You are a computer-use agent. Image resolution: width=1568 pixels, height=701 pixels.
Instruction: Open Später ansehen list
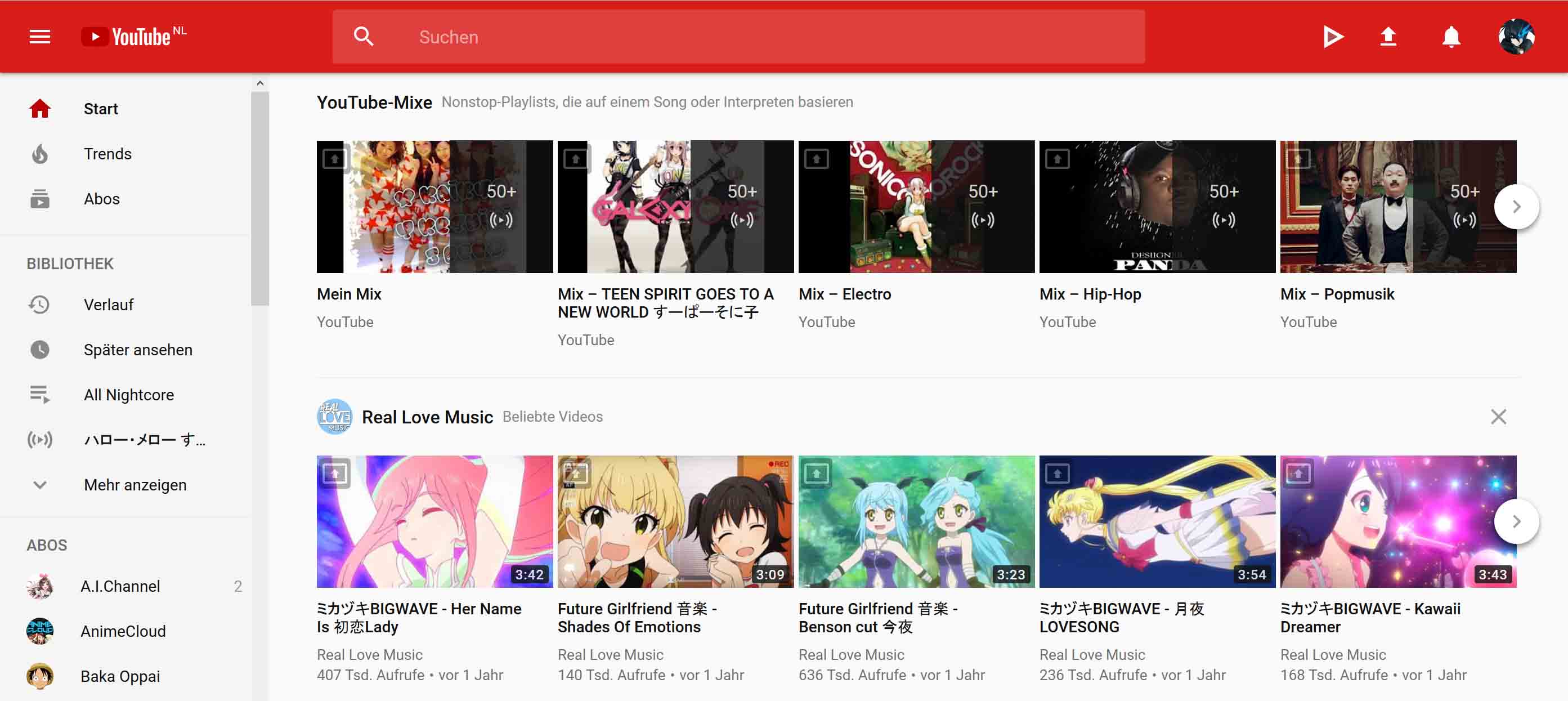(125, 350)
